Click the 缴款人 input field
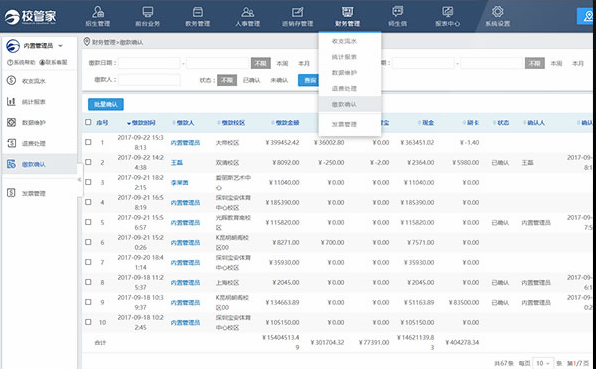 149,80
